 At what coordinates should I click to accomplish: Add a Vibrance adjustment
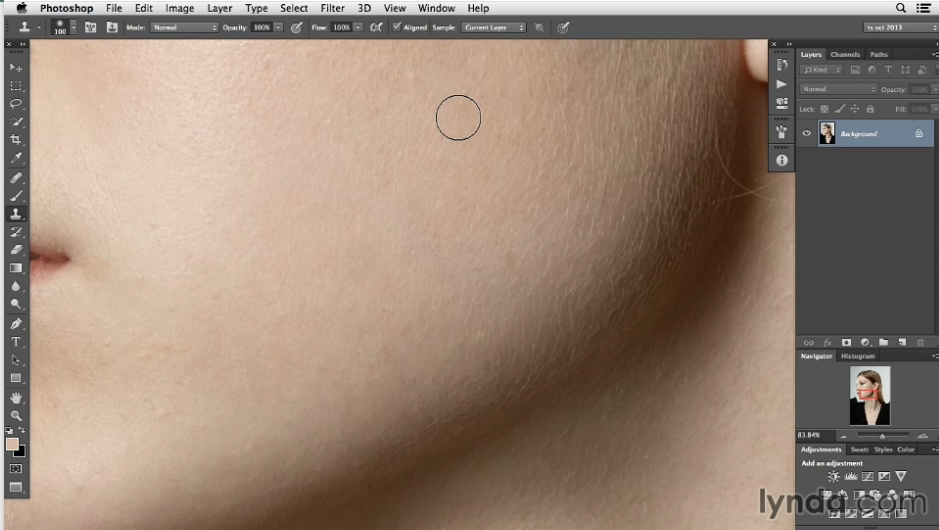901,477
